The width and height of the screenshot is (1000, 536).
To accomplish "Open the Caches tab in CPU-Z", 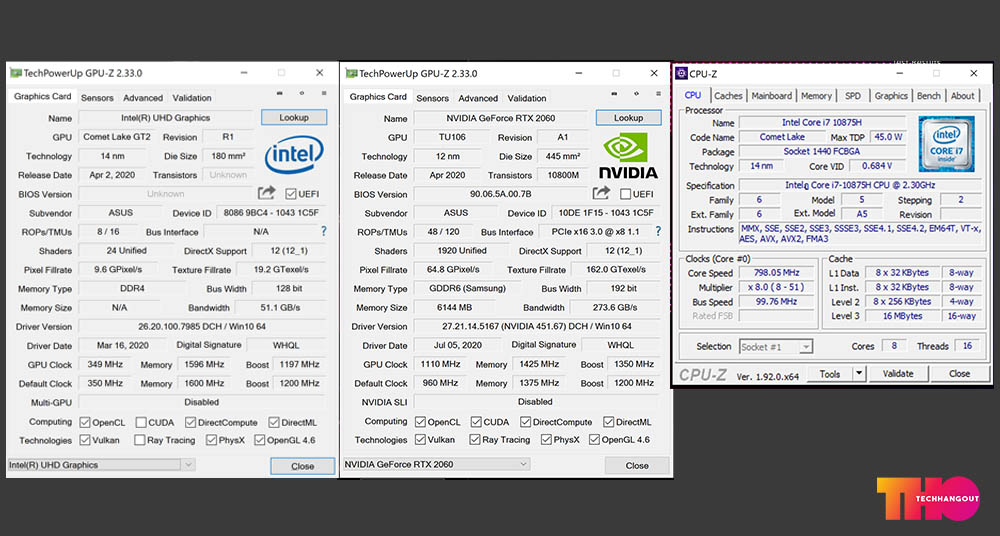I will 728,96.
